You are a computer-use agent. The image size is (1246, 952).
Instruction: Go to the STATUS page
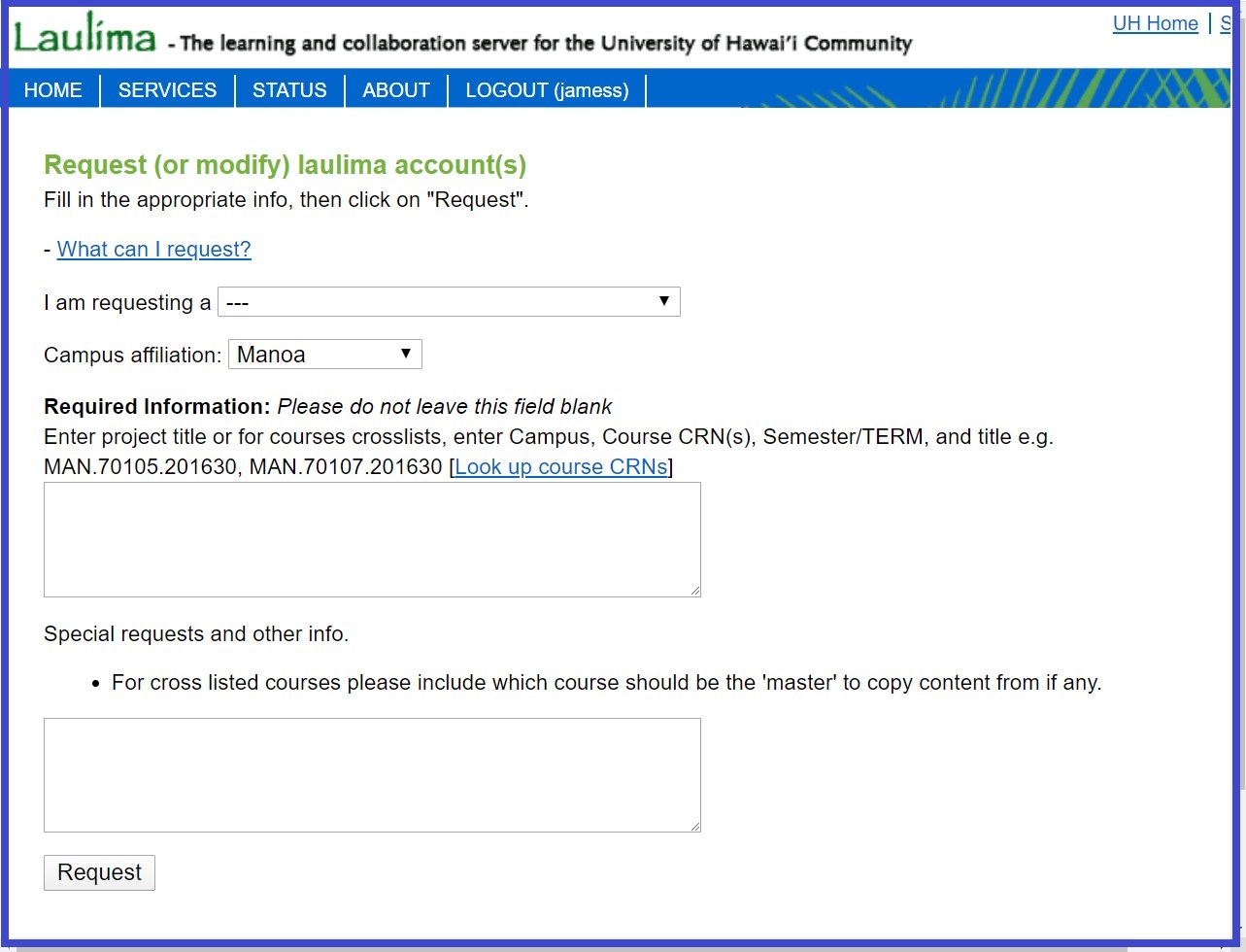[x=289, y=90]
